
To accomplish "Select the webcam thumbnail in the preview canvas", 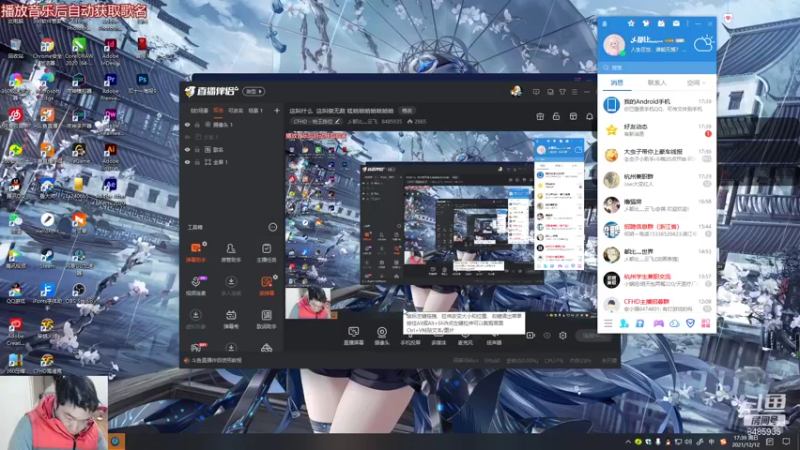I will pos(309,303).
